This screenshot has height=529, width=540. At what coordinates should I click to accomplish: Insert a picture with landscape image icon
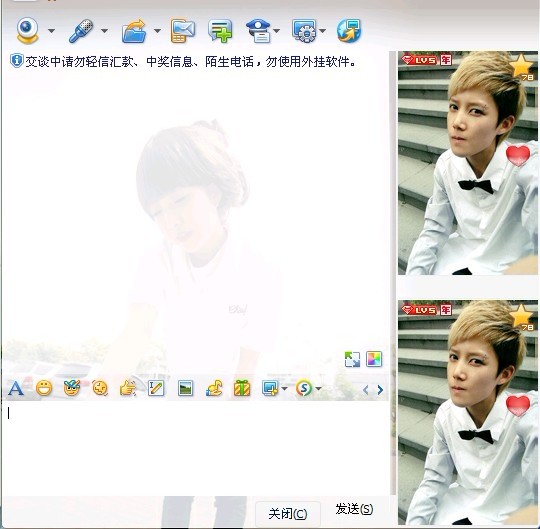point(186,389)
